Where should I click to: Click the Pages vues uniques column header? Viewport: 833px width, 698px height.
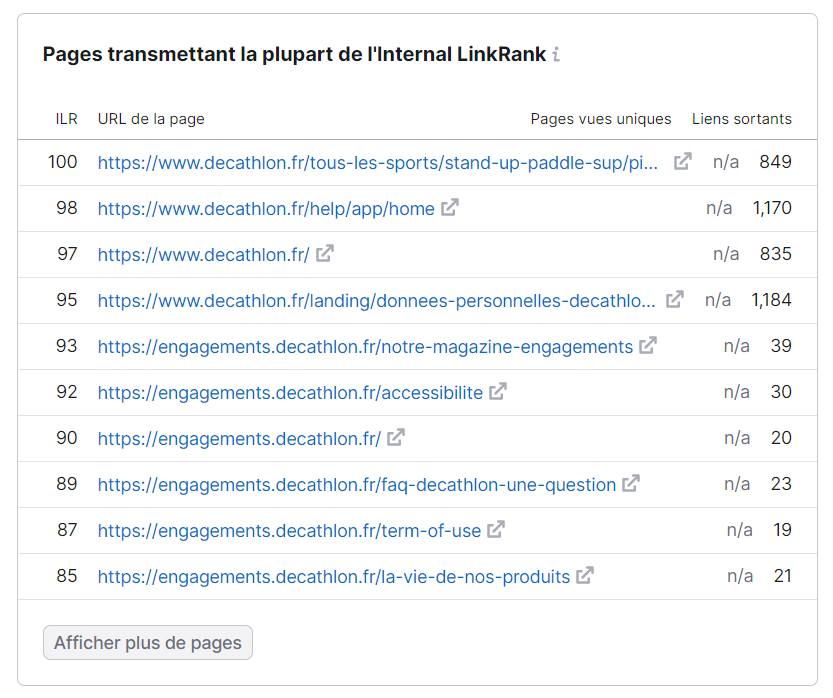600,118
